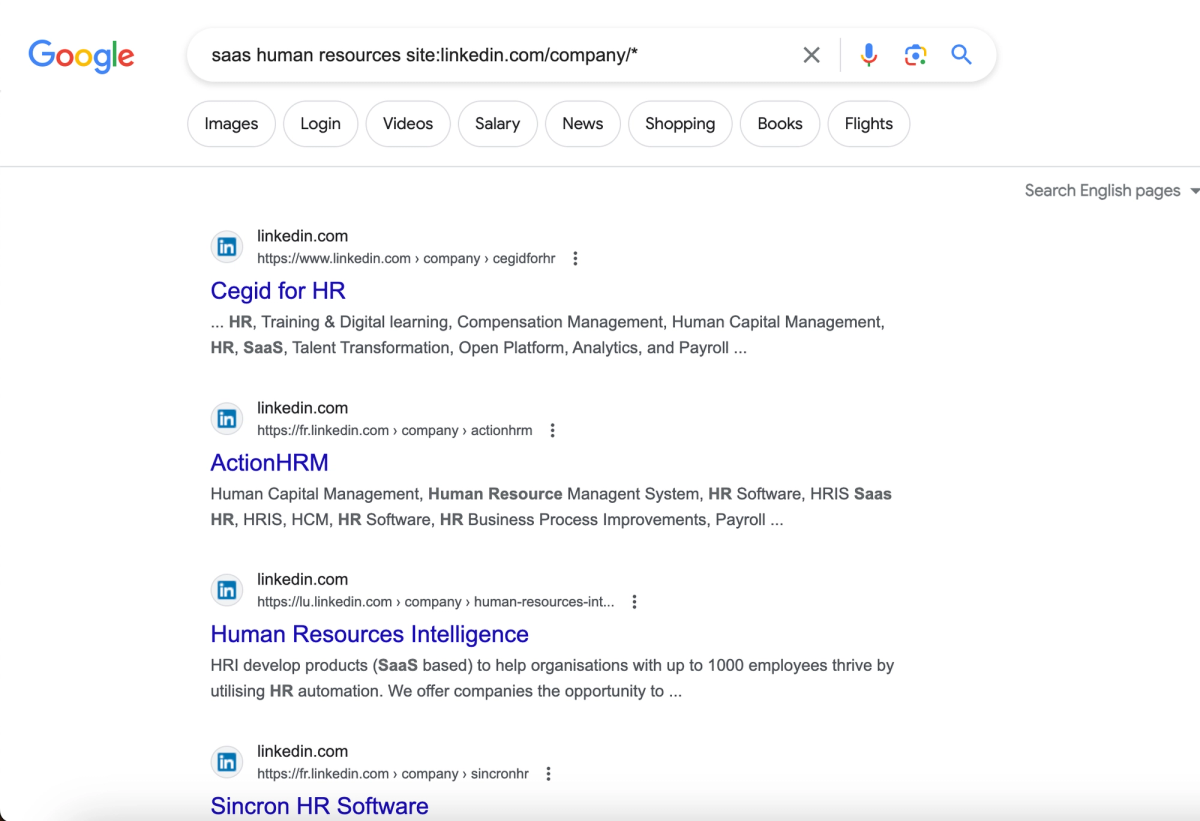Click the Google logo
The width and height of the screenshot is (1200, 821).
(81, 56)
